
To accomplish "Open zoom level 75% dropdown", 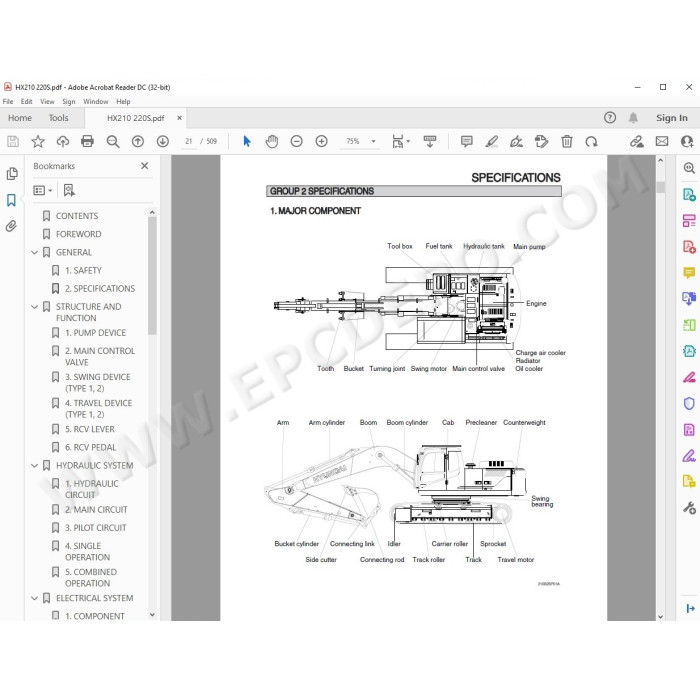I will [x=373, y=142].
